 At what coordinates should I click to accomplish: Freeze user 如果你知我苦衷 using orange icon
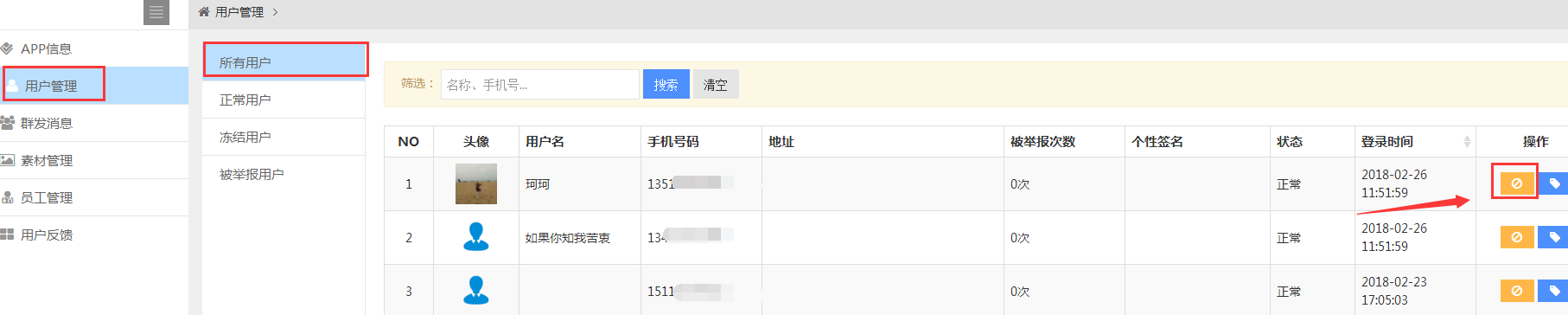[1517, 237]
